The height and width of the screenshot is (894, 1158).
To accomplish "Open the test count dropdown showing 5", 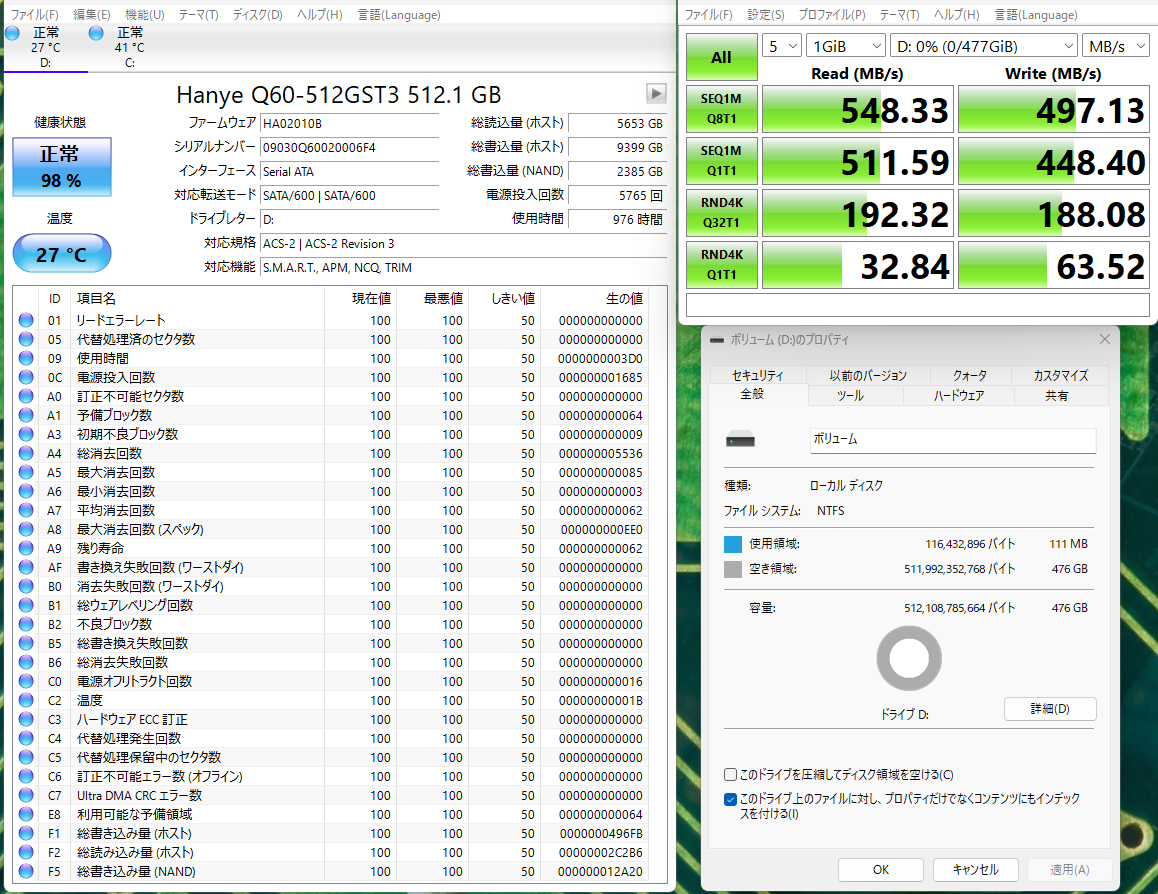I will (x=782, y=46).
